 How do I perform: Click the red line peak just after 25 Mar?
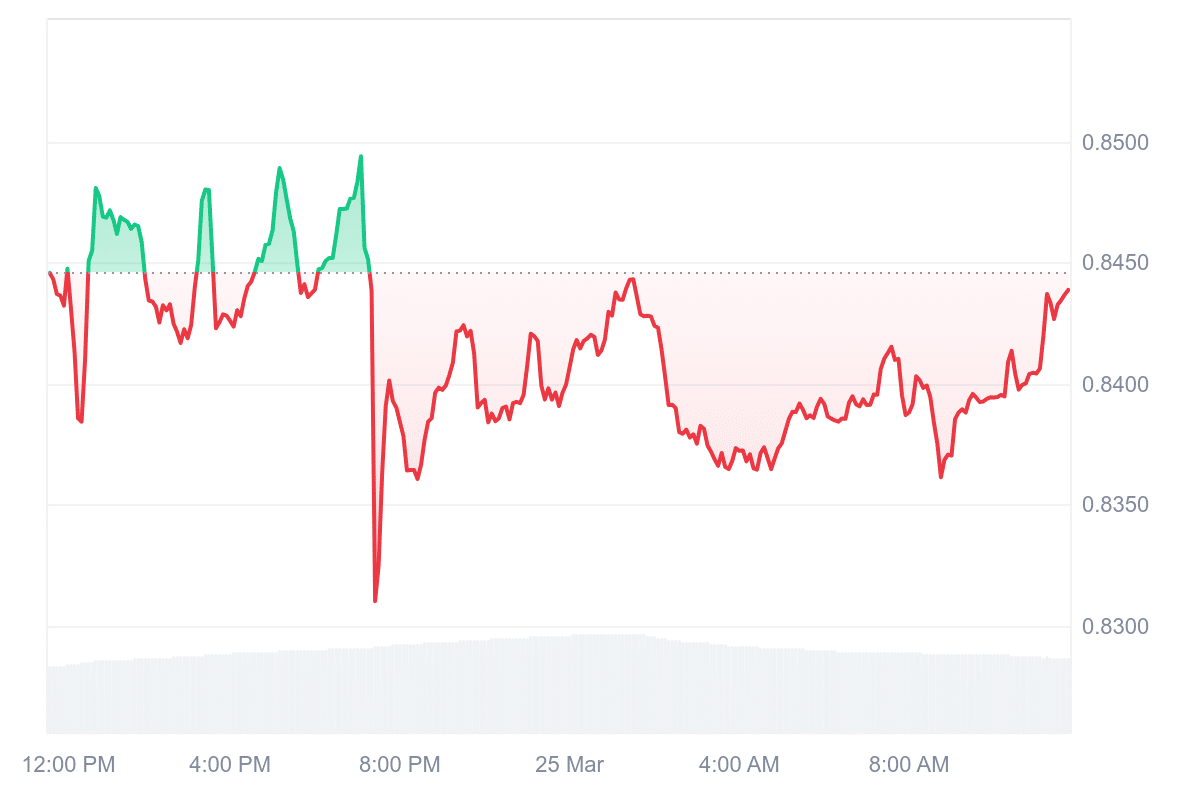631,279
